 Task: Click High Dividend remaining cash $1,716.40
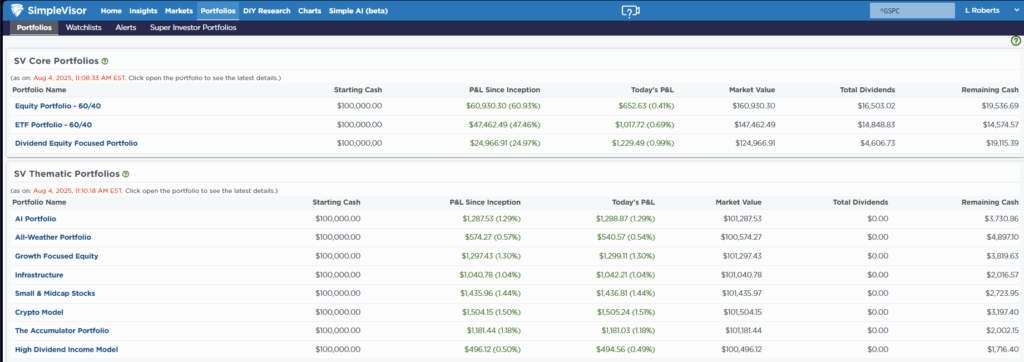[x=1002, y=350]
